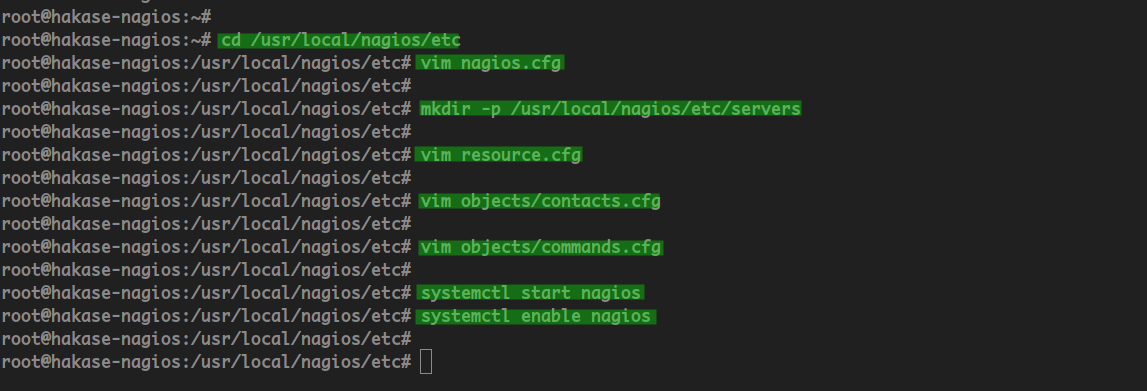Click the 'systemctl enable nagios' command

click(x=535, y=316)
